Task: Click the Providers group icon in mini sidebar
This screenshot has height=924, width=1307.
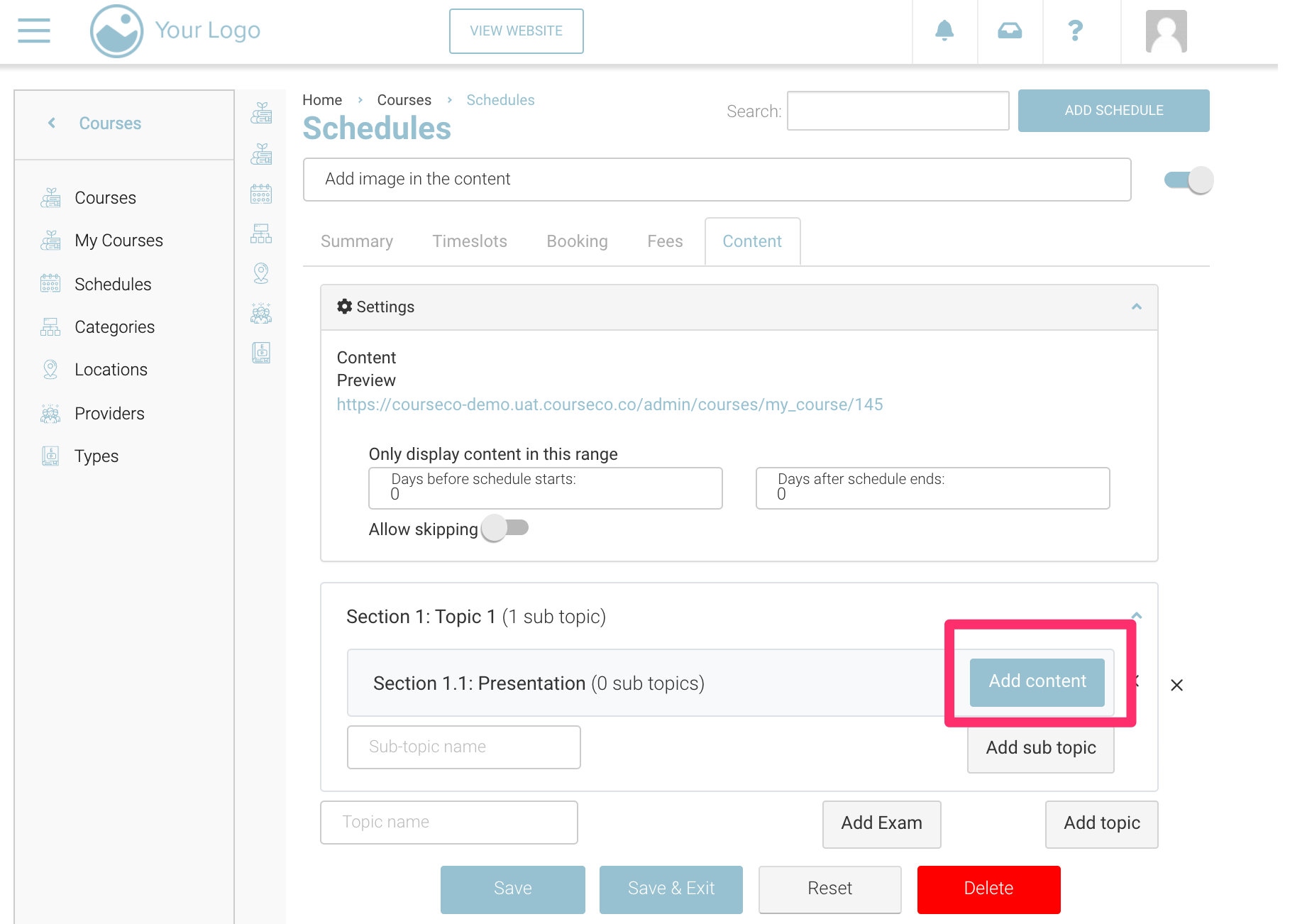Action: tap(261, 313)
